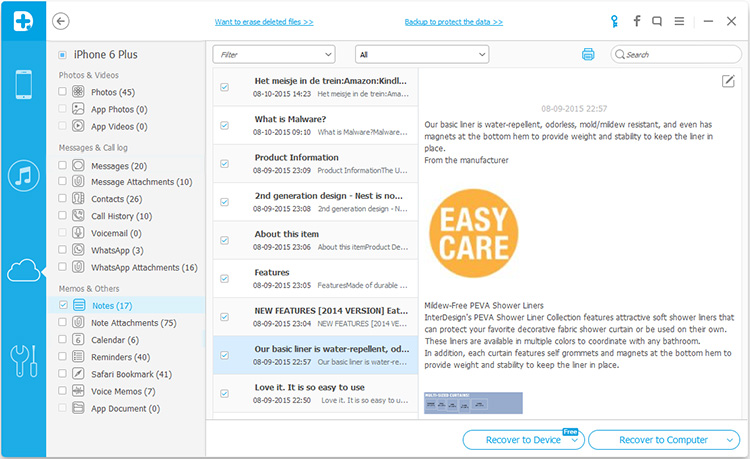Click the Voice Memos waveform icon

tap(78, 391)
